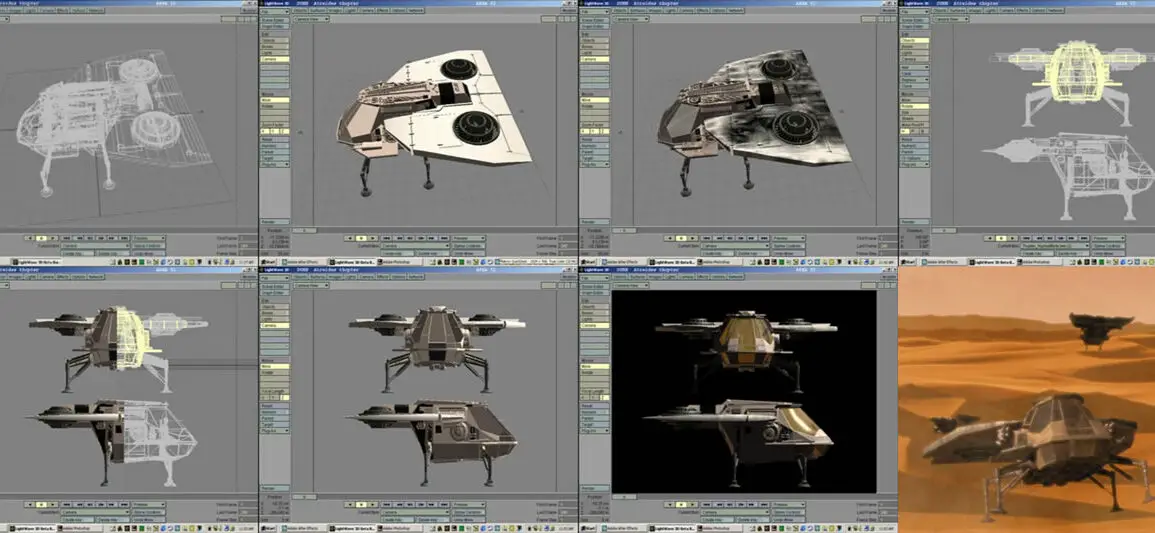Open Preview dropdown under black background render
This screenshot has width=1155, height=533.
pos(787,505)
